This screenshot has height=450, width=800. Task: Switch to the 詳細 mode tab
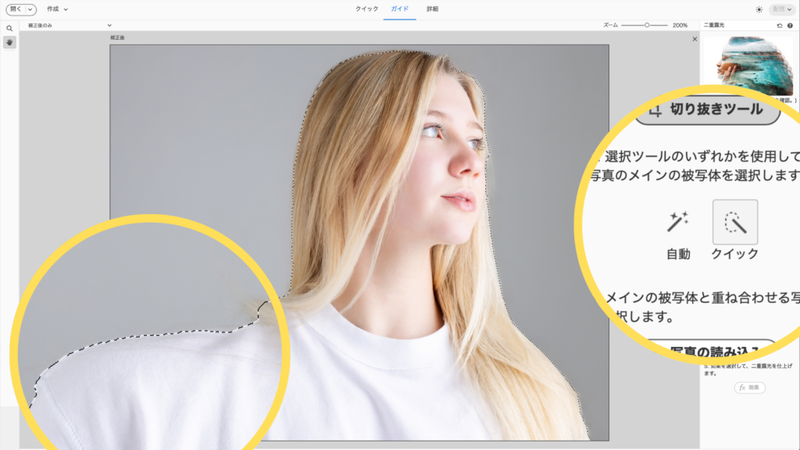432,9
